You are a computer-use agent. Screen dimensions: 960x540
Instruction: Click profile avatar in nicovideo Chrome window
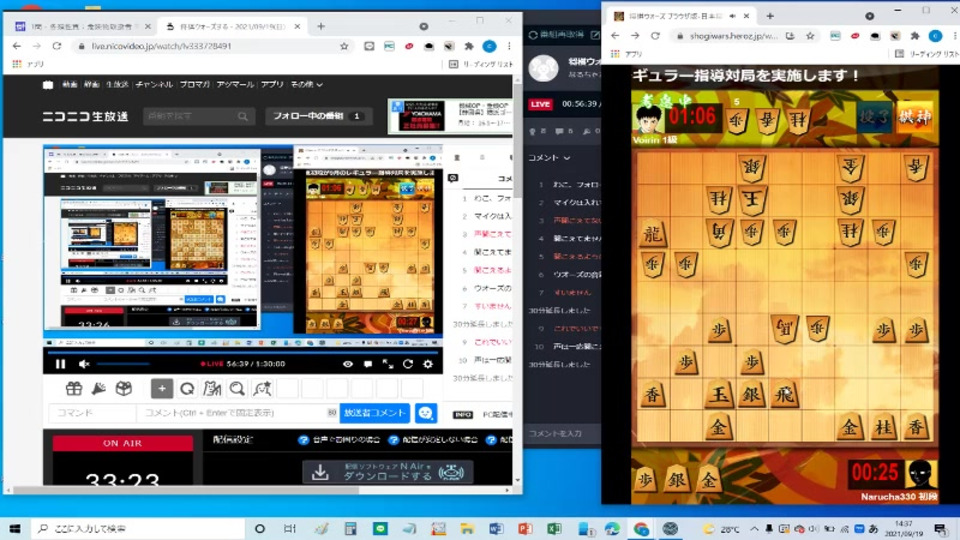[489, 46]
